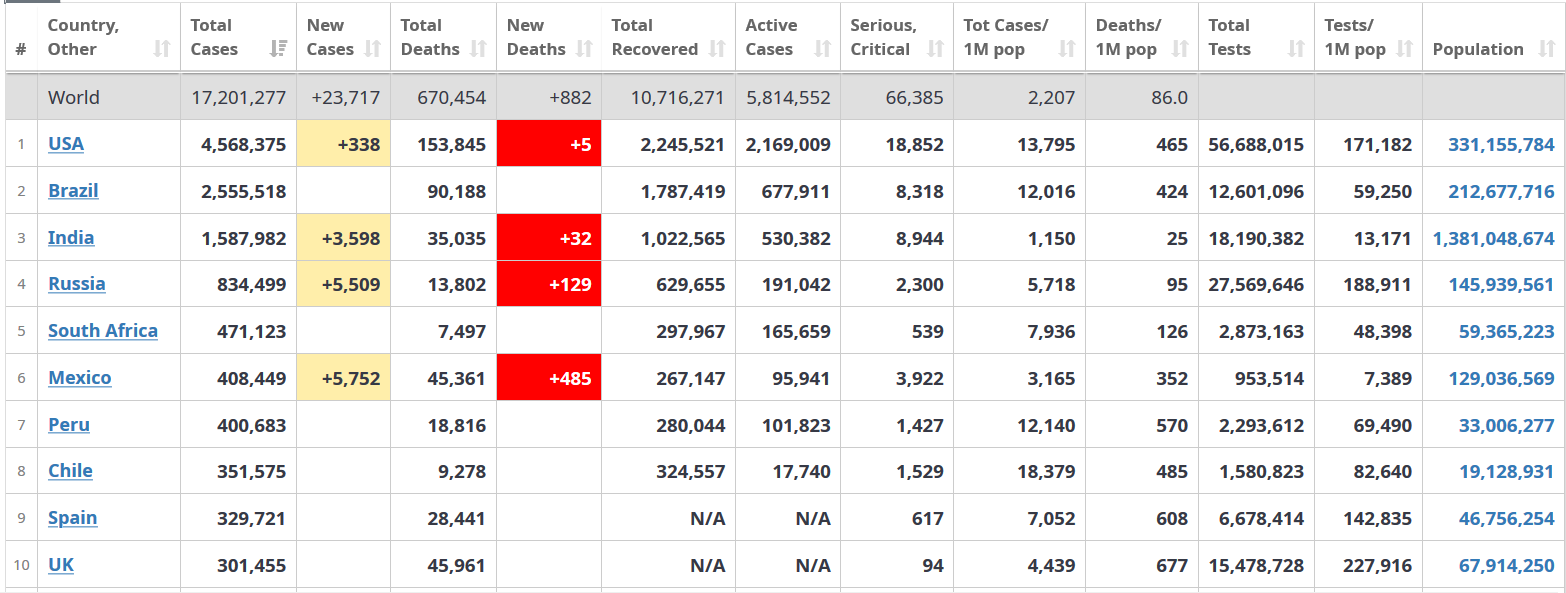Click the UK country link
The width and height of the screenshot is (1566, 593).
(61, 565)
